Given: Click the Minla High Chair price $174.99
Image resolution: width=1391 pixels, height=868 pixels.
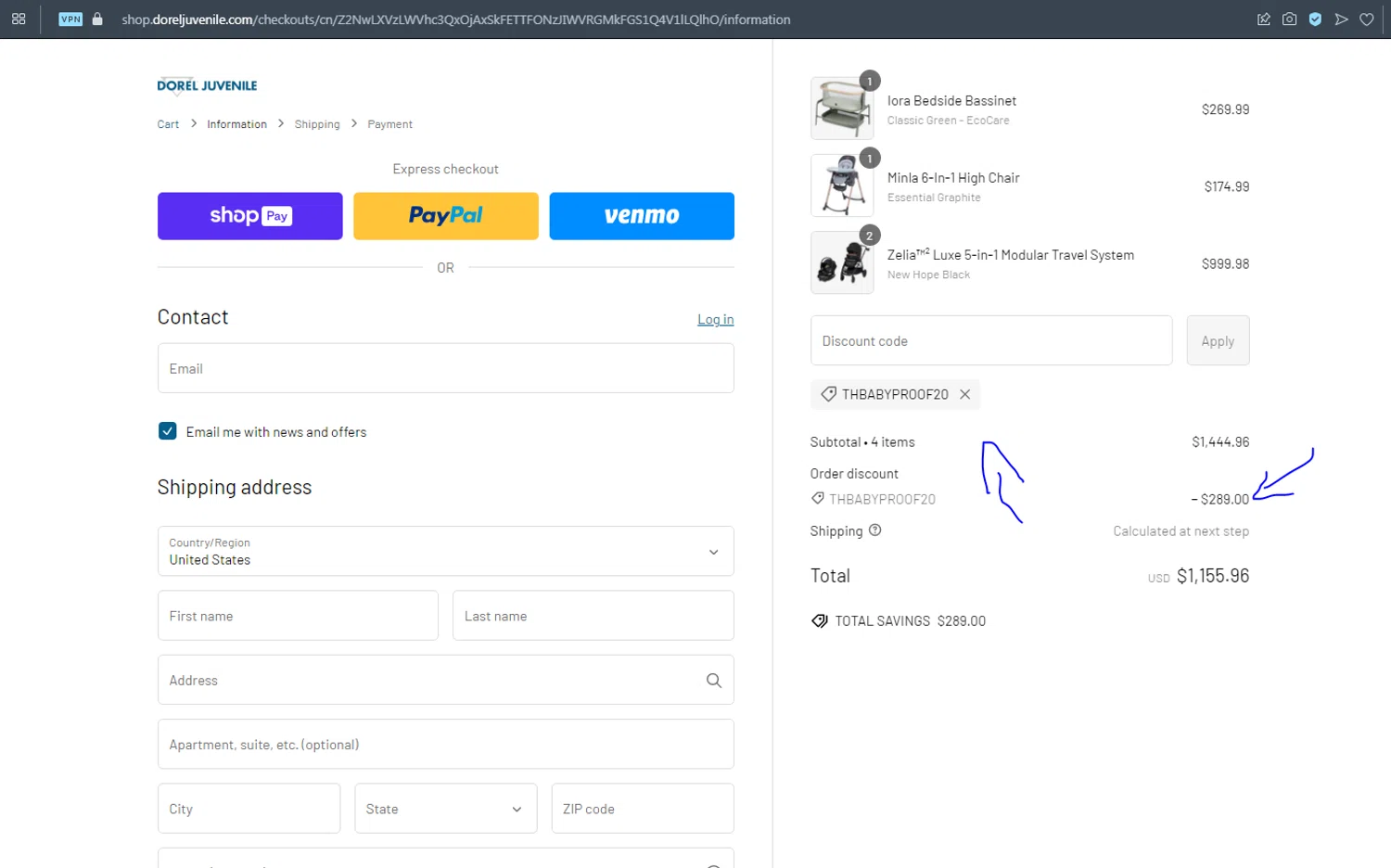Looking at the screenshot, I should 1227,186.
